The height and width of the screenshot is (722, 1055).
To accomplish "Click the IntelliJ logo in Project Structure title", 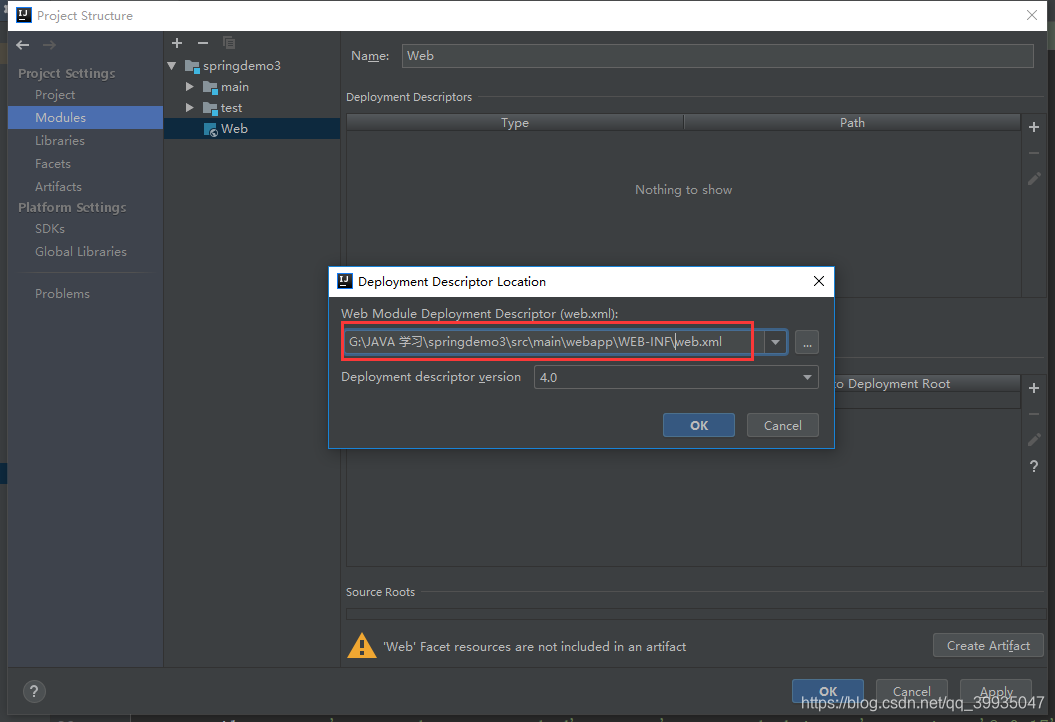I will click(x=24, y=15).
